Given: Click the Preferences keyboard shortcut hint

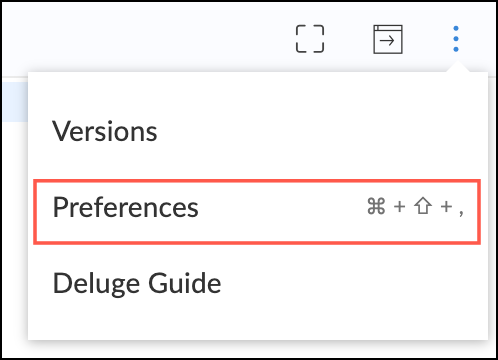Looking at the screenshot, I should click(415, 207).
